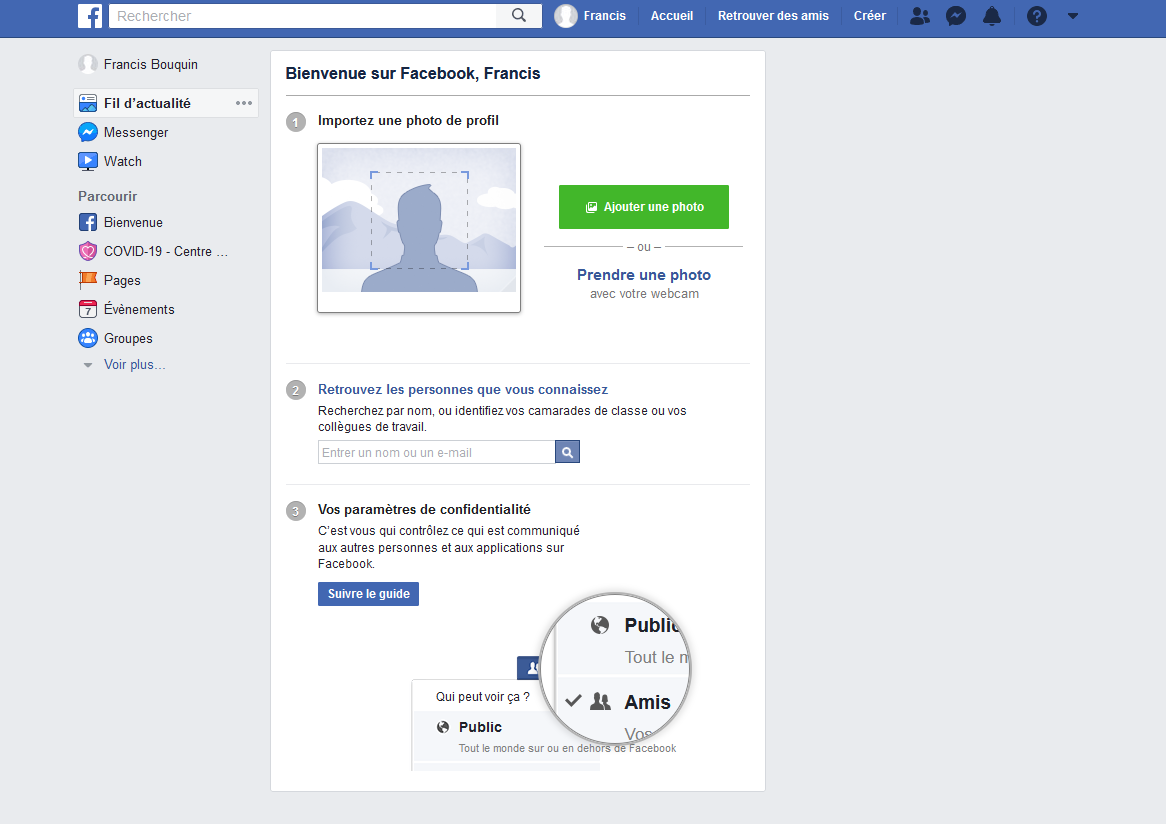
Task: Open the Messenger icon in top bar
Action: 956,16
